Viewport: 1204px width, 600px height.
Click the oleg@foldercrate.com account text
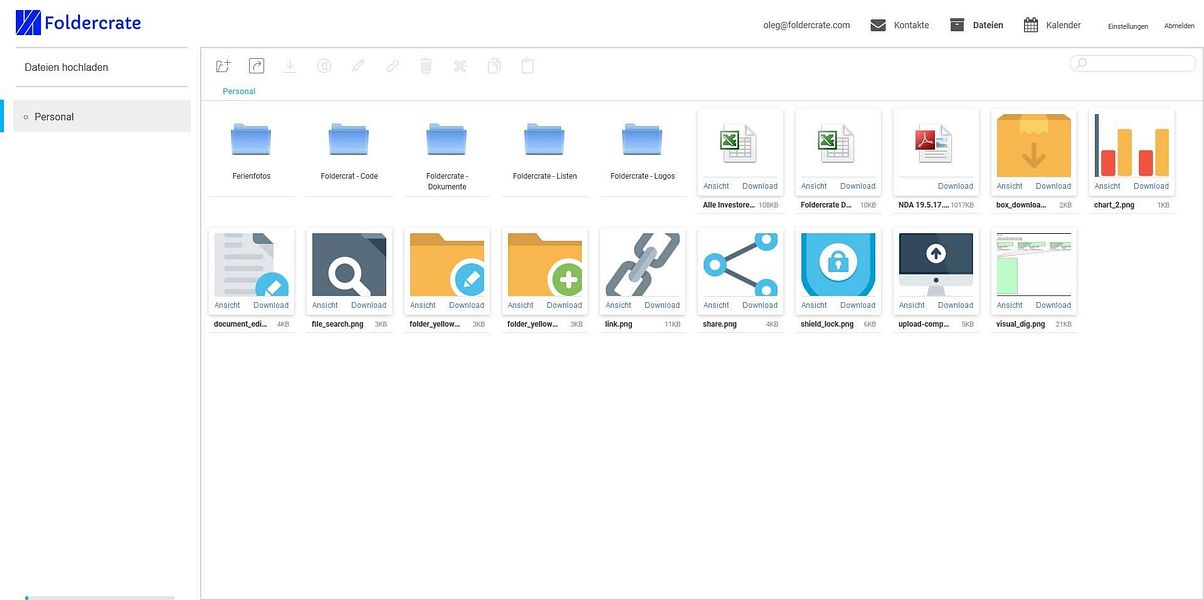806,25
